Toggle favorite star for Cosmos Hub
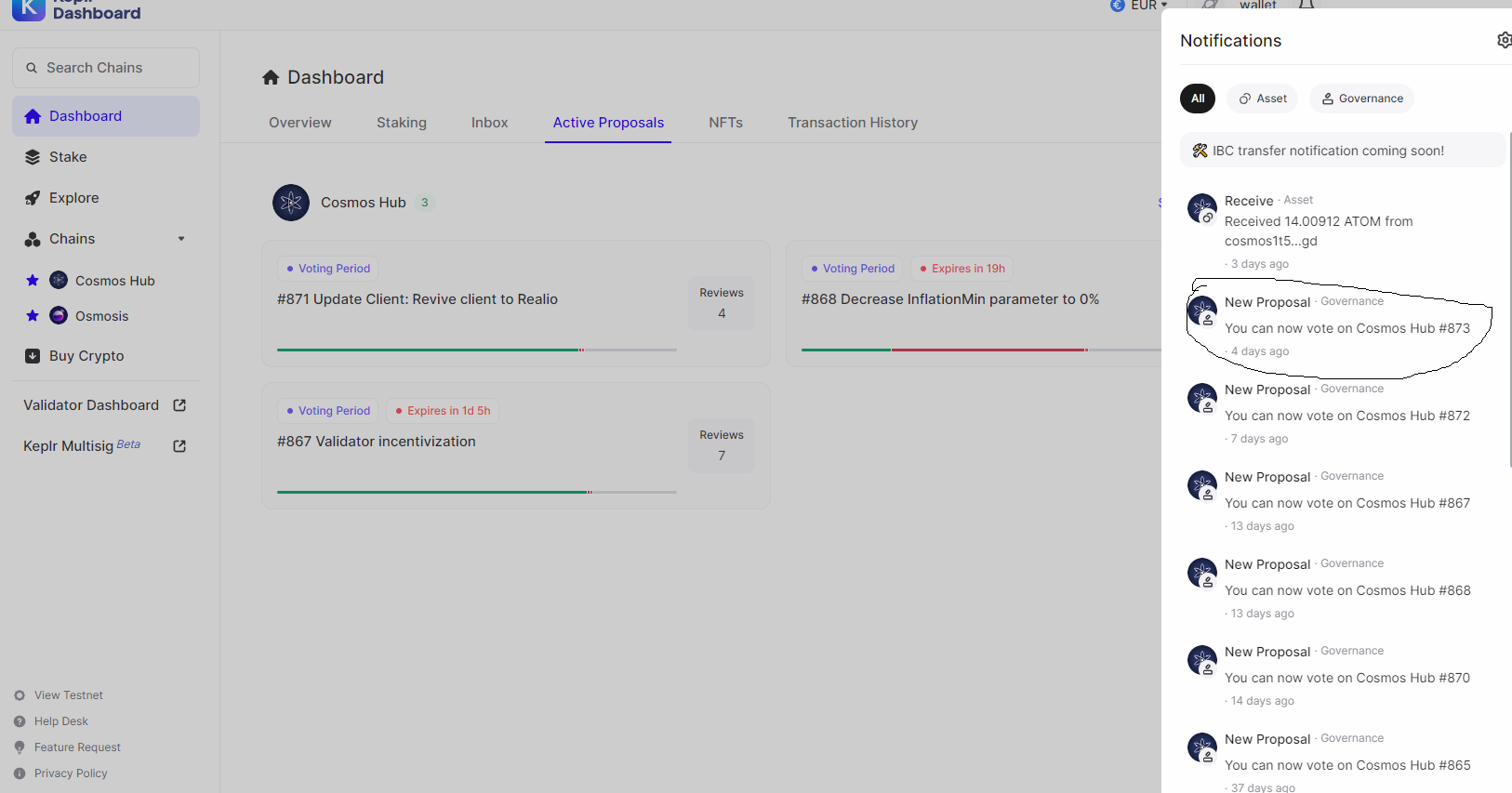 click(x=33, y=280)
